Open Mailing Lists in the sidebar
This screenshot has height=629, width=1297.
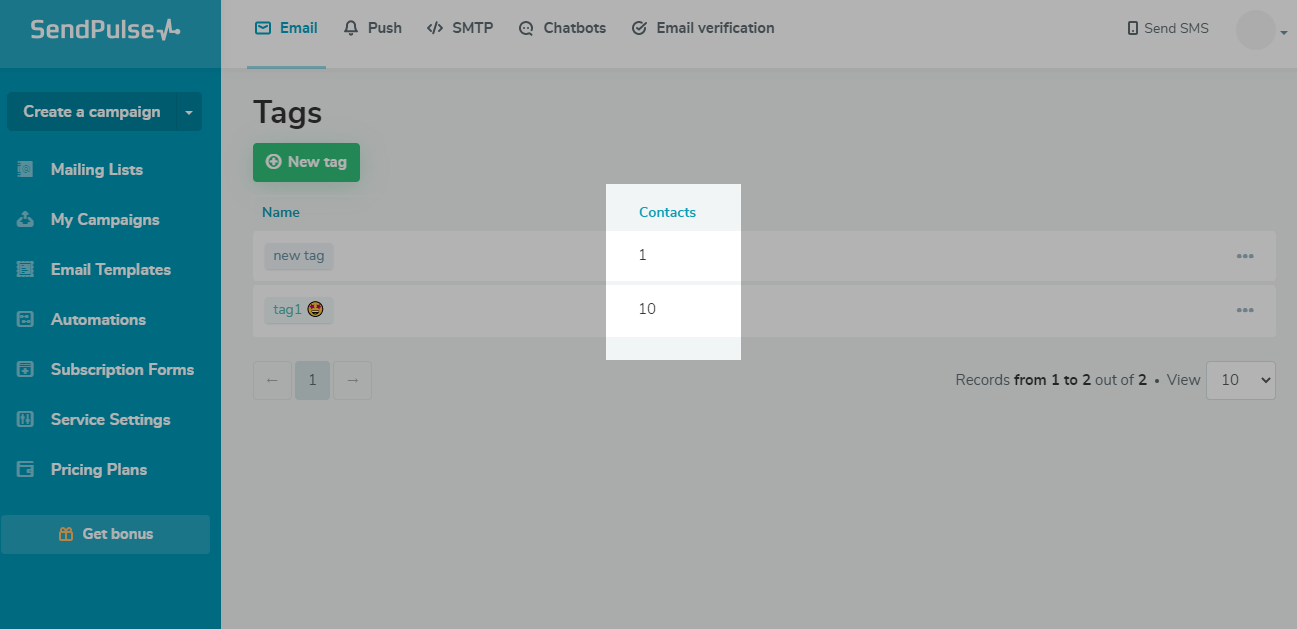tap(96, 170)
